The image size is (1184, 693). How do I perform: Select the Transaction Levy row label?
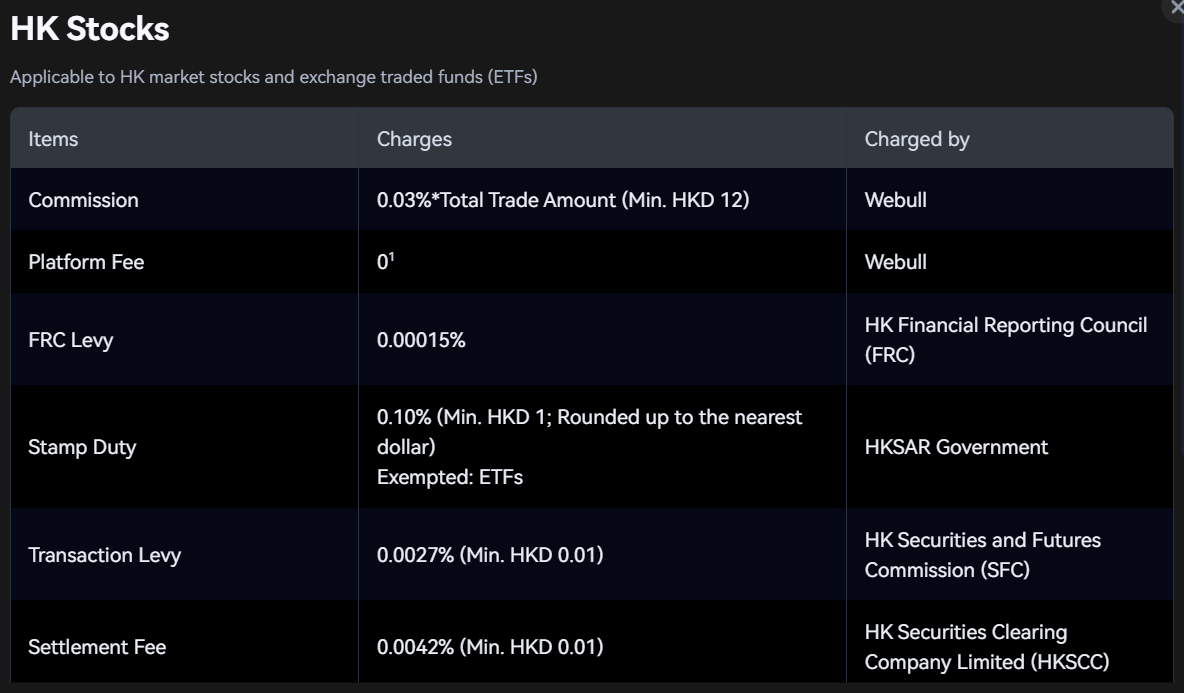tap(104, 555)
